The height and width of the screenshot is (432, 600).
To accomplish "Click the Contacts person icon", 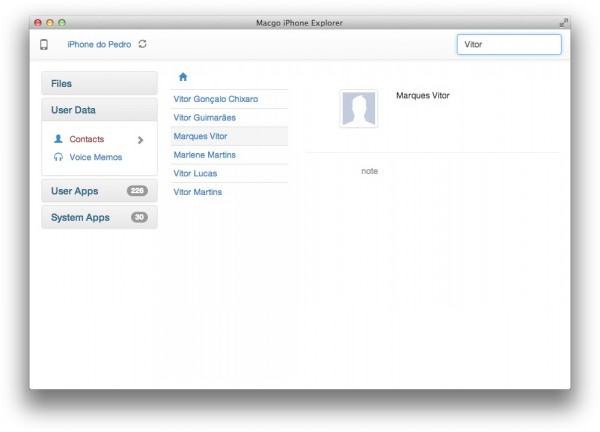I will click(58, 139).
